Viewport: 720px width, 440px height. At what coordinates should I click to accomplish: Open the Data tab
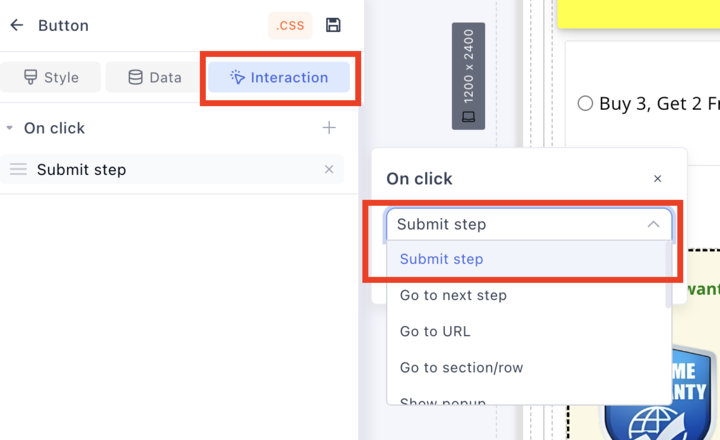pos(155,77)
